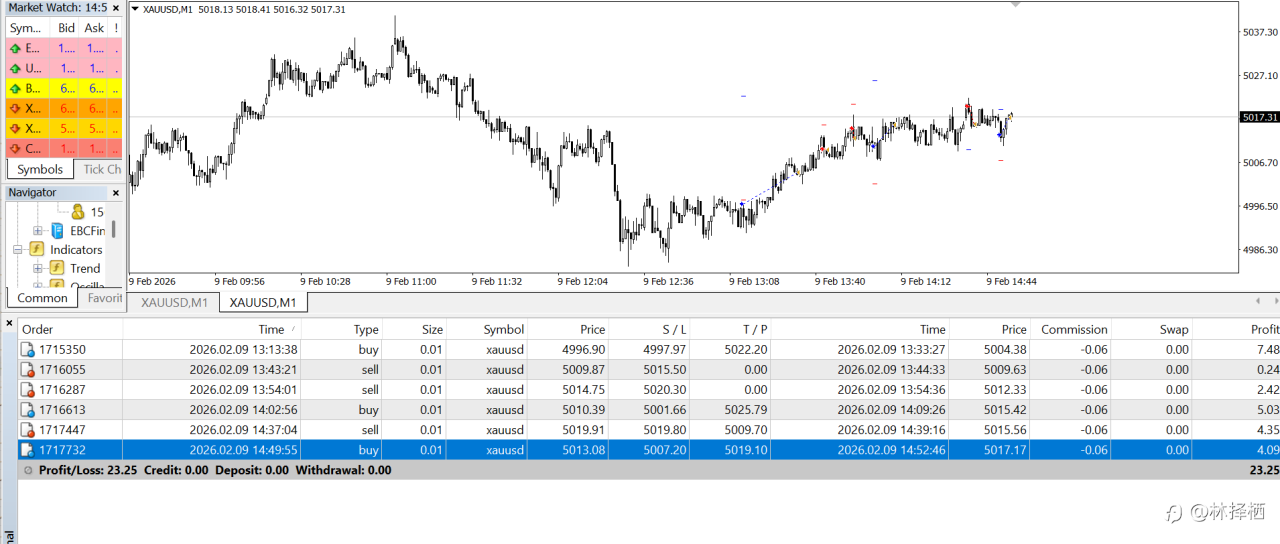Viewport: 1280px width, 544px height.
Task: Close the Navigator panel
Action: pos(116,193)
